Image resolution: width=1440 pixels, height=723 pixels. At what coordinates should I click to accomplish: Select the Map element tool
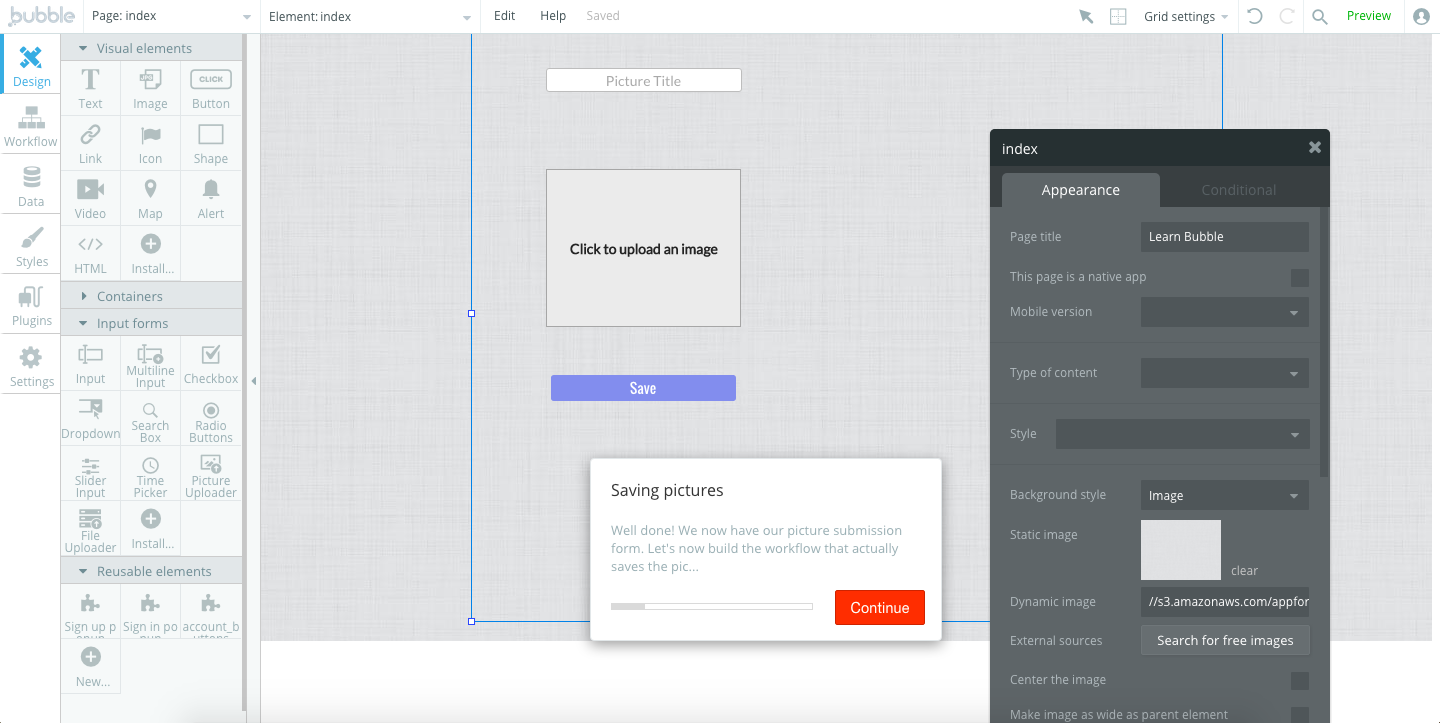tap(150, 198)
